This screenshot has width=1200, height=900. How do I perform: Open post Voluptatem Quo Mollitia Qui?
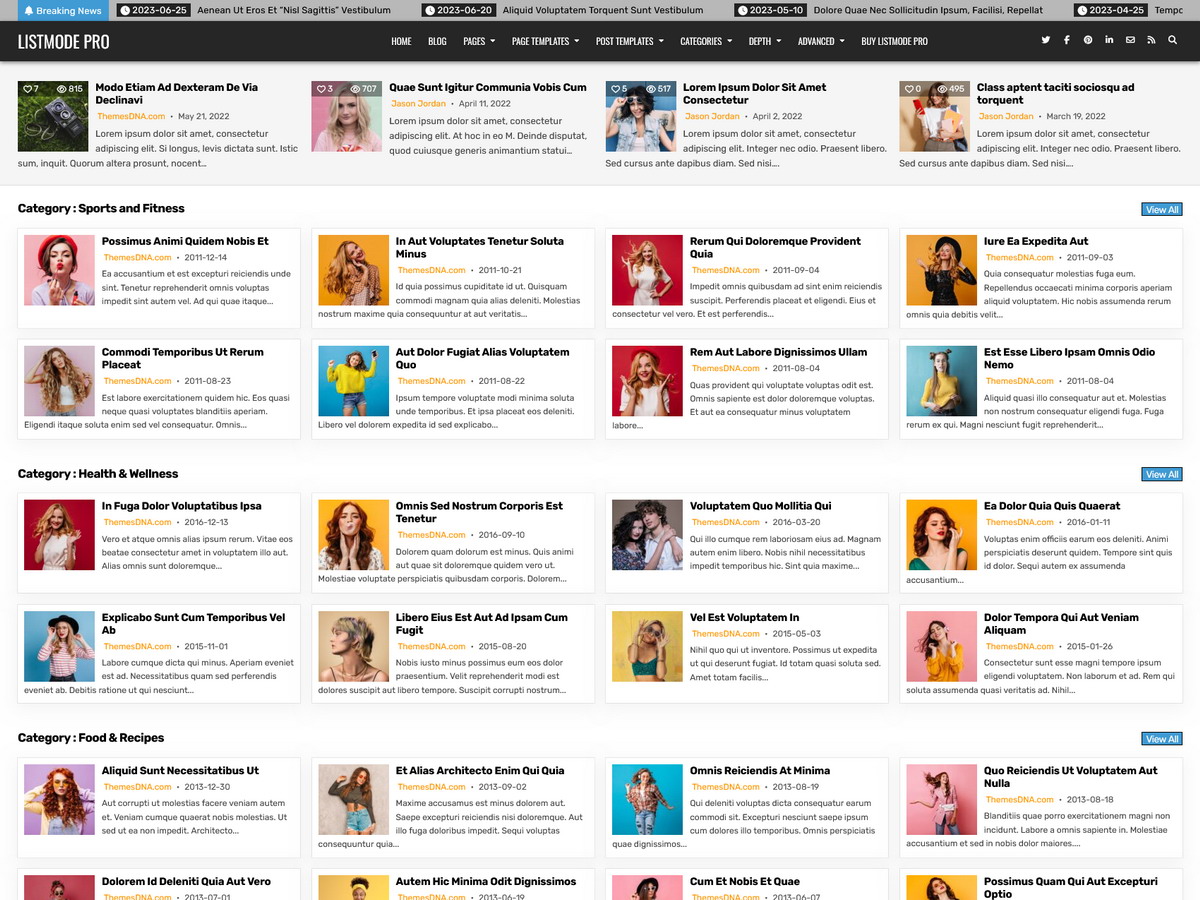(760, 506)
